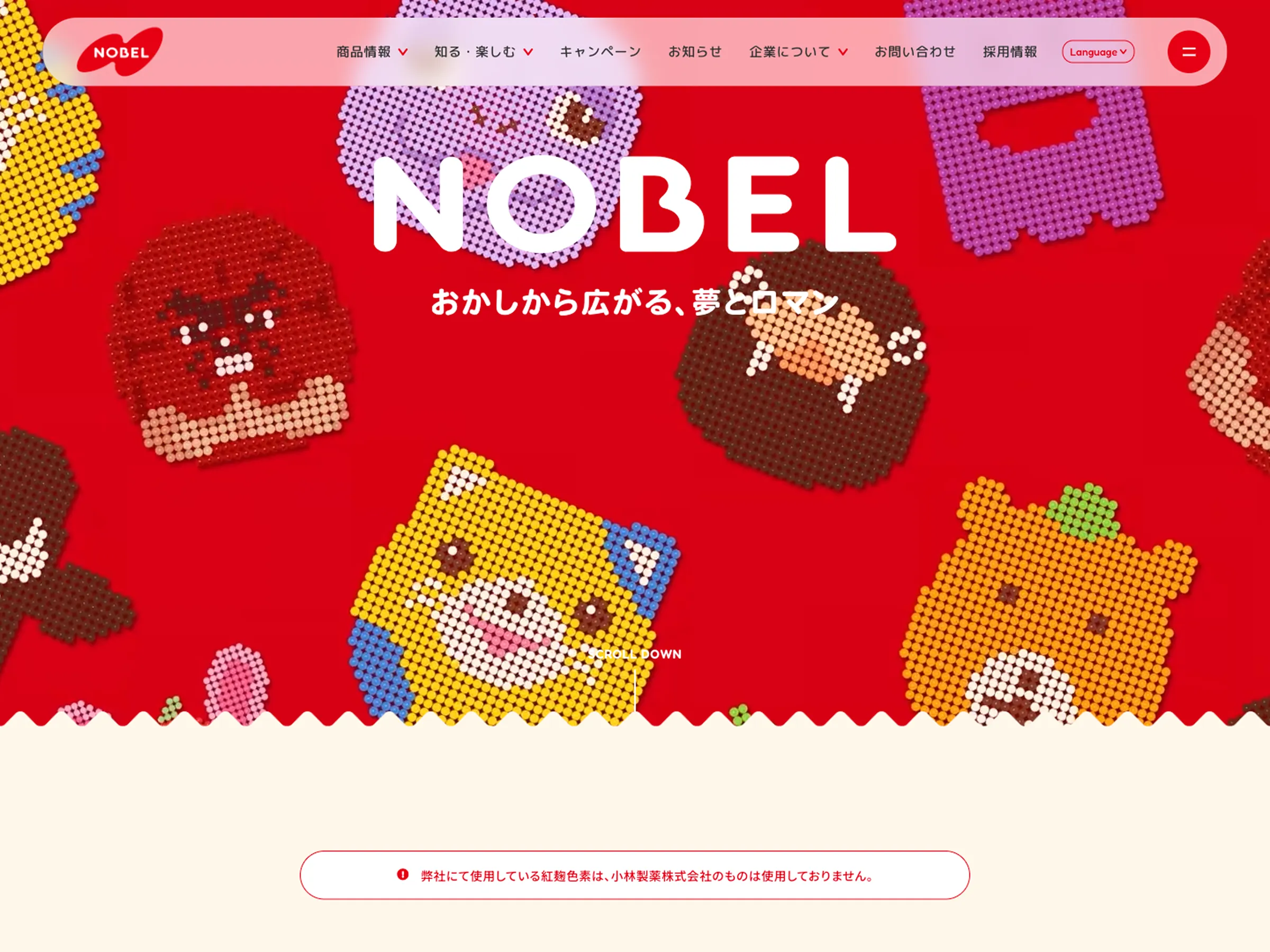Screen dimensions: 1270x952
Task: Open the 採用情報 recruitment link
Action: pyautogui.click(x=1010, y=52)
